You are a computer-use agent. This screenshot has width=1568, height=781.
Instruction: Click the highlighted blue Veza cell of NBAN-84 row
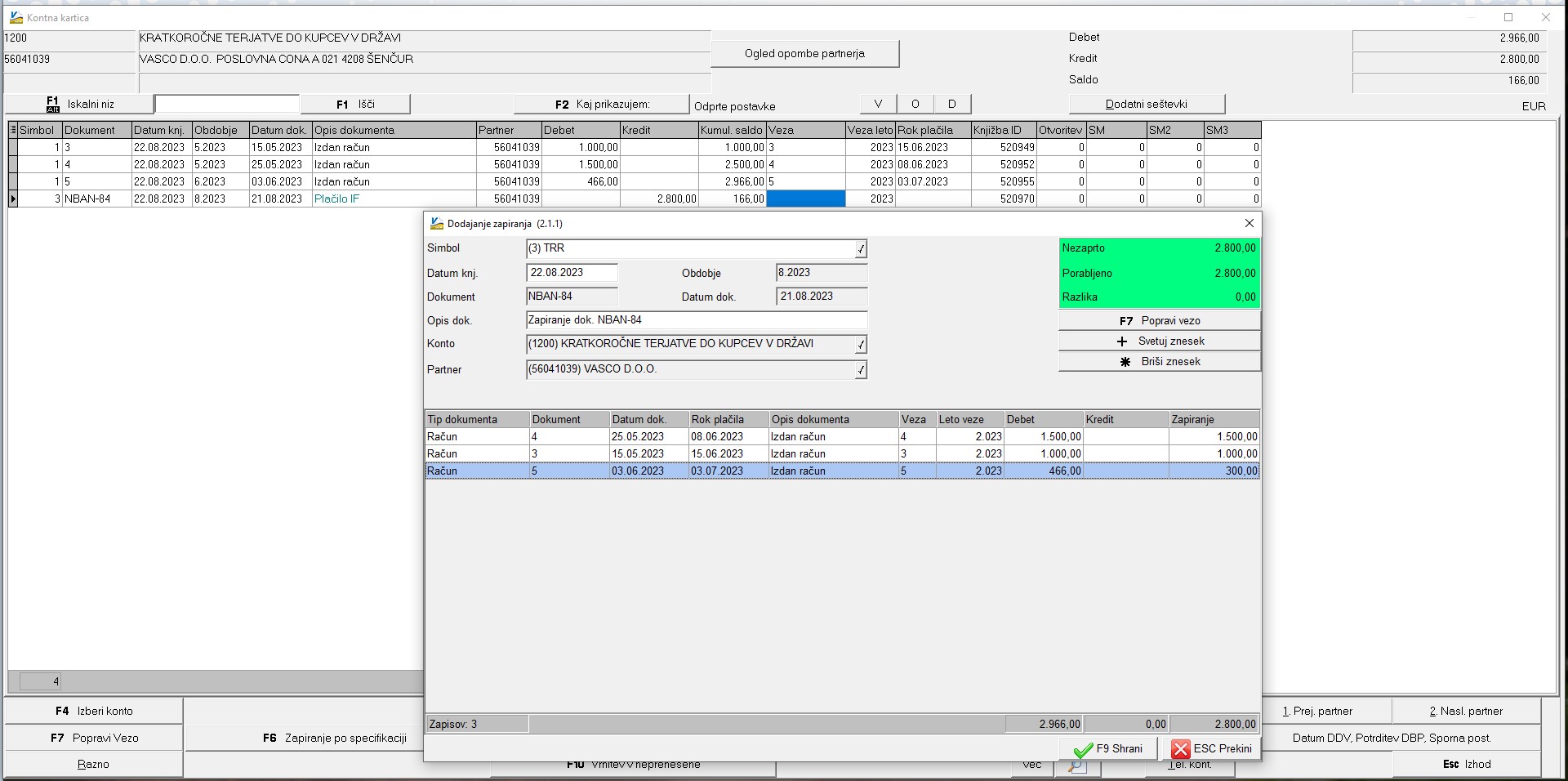pyautogui.click(x=805, y=199)
